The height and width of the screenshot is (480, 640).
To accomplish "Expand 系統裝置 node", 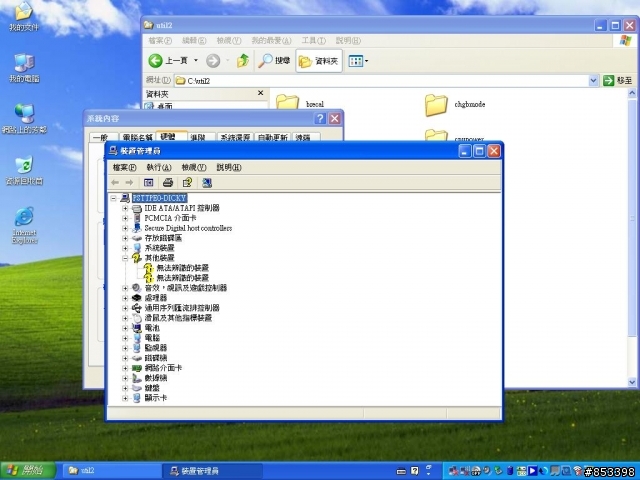I will [x=125, y=248].
